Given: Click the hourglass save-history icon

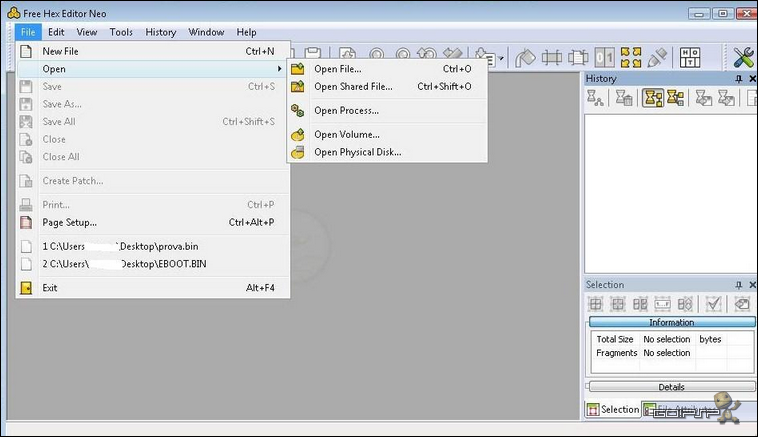Looking at the screenshot, I should tap(703, 98).
